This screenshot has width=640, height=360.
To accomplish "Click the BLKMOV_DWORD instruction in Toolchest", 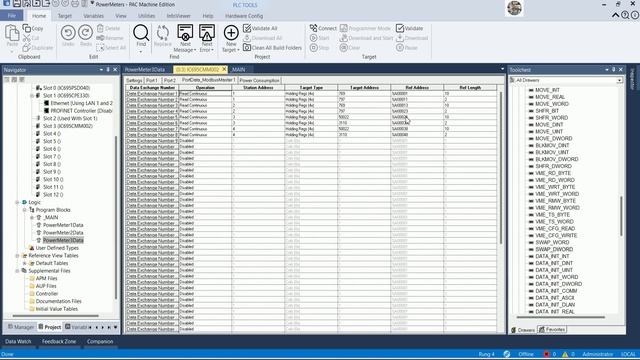I will (x=556, y=159).
